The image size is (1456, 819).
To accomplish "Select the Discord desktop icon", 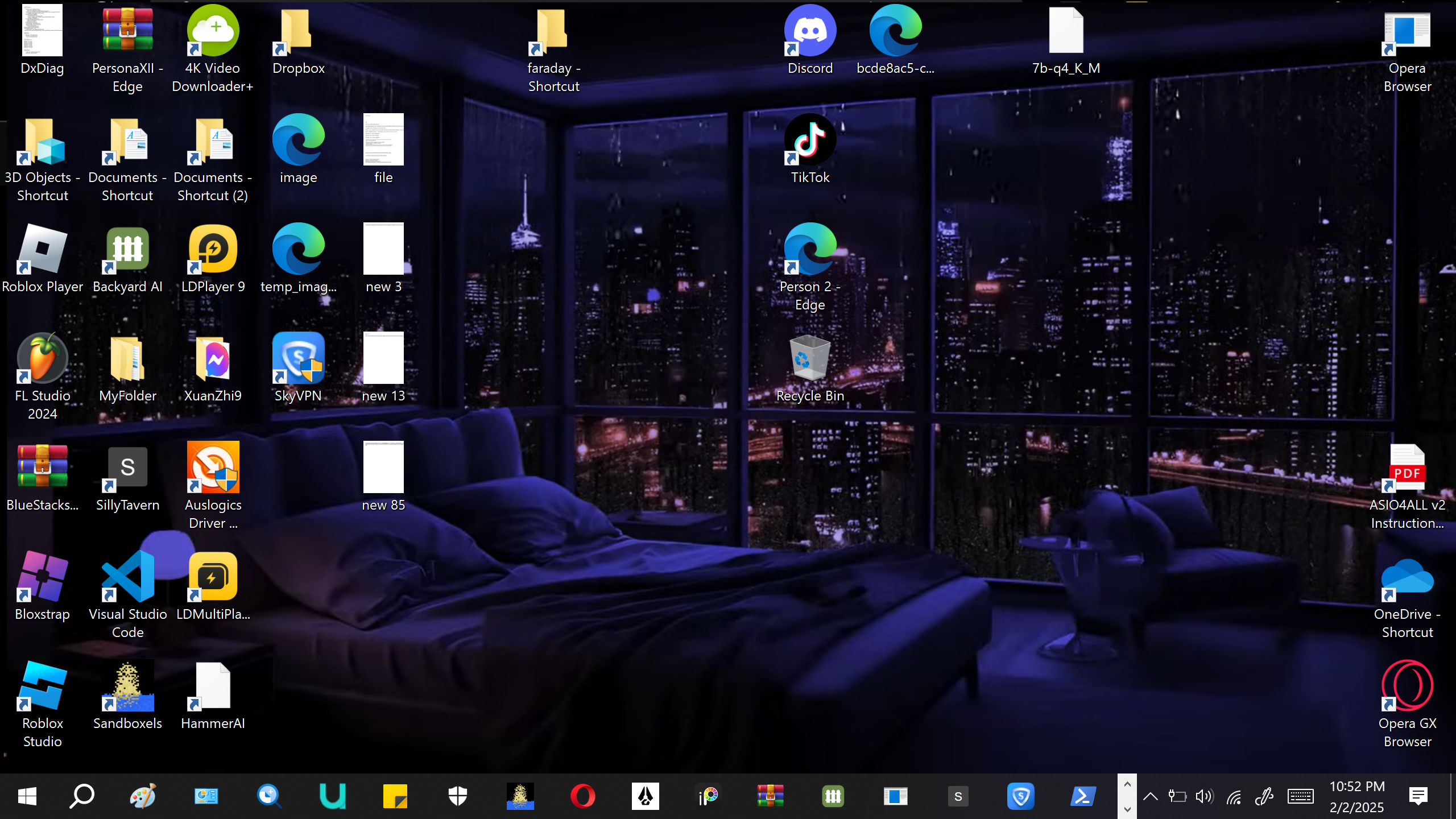I will pos(810,31).
